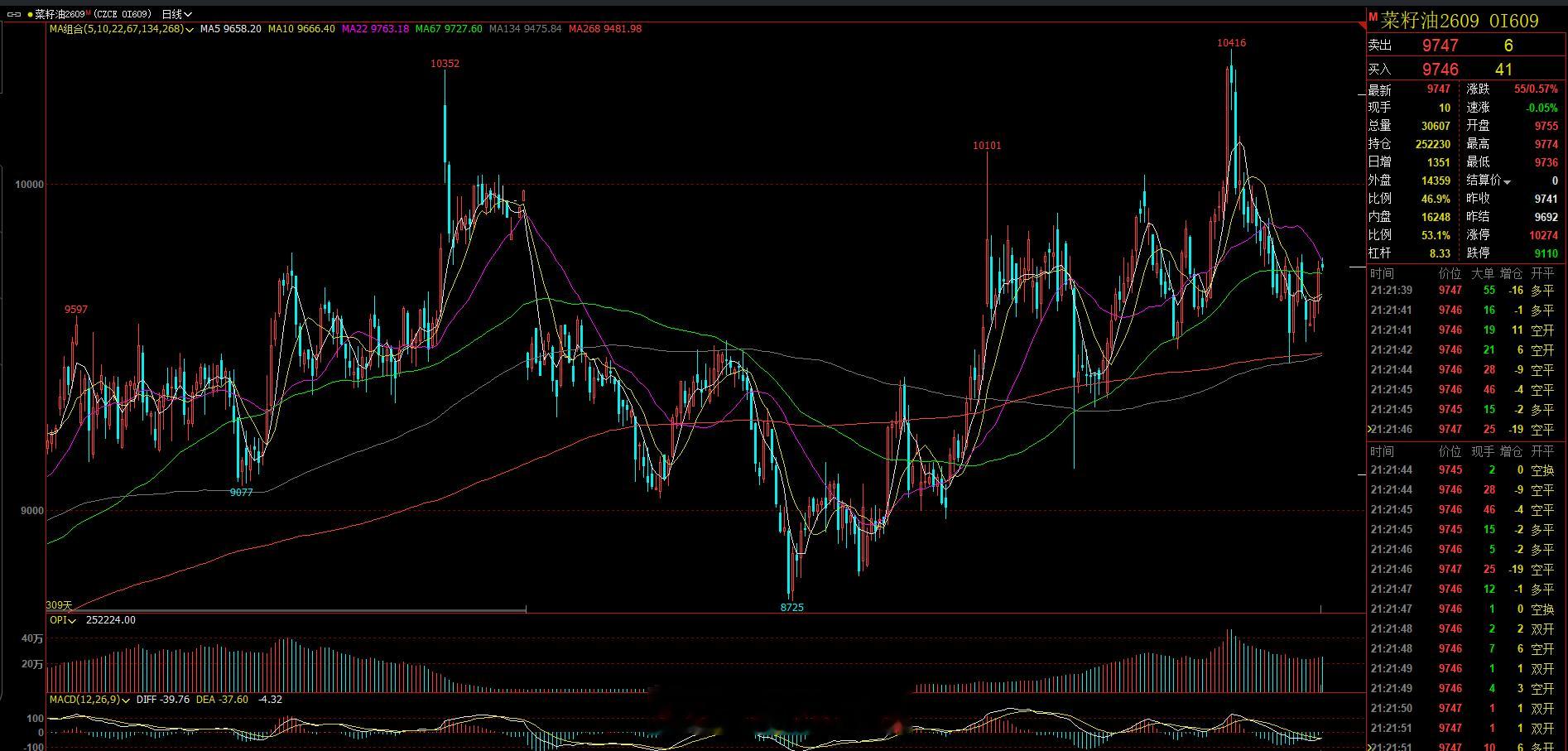The width and height of the screenshot is (1568, 751).
Task: Click the MA134 9475.84 value
Action: pos(525,29)
